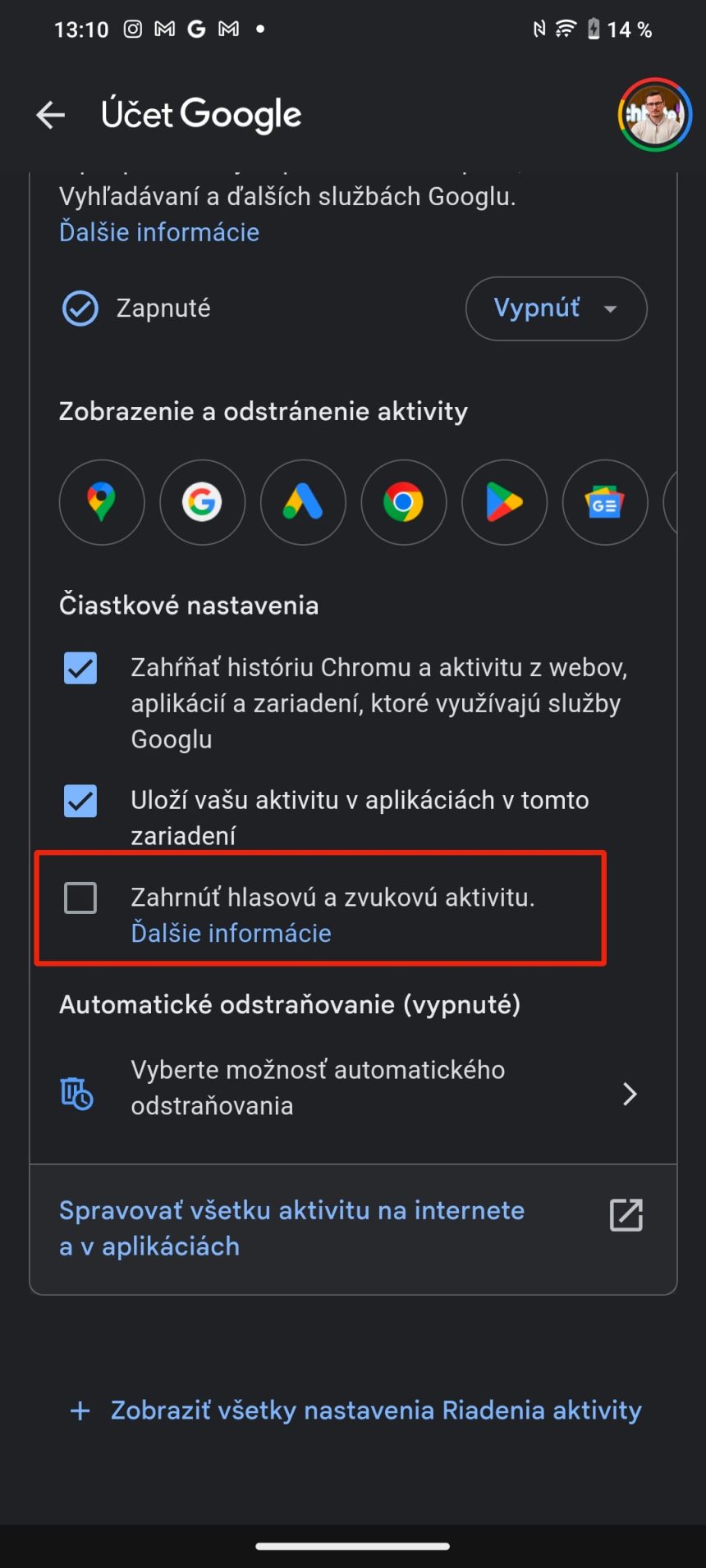The width and height of the screenshot is (706, 1568).
Task: Expand Vyberte možnosť automatického odstraňovania chevron
Action: pos(630,1094)
